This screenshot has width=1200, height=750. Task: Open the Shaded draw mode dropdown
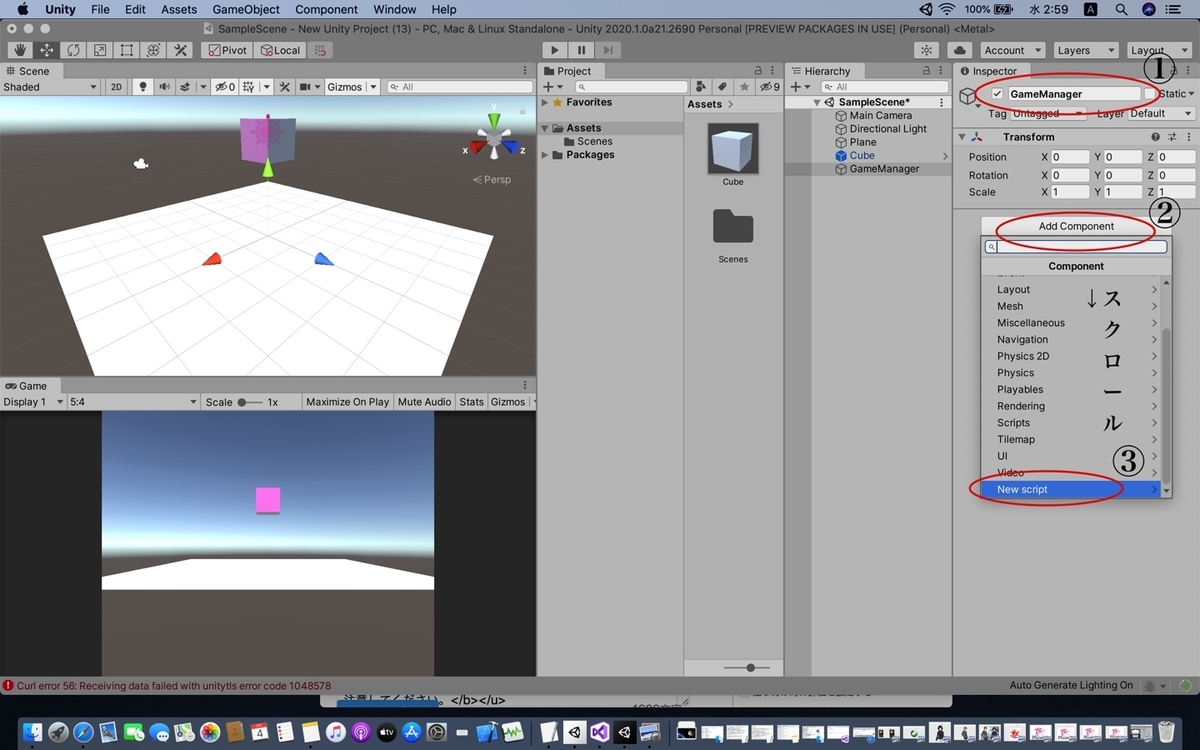pos(50,87)
